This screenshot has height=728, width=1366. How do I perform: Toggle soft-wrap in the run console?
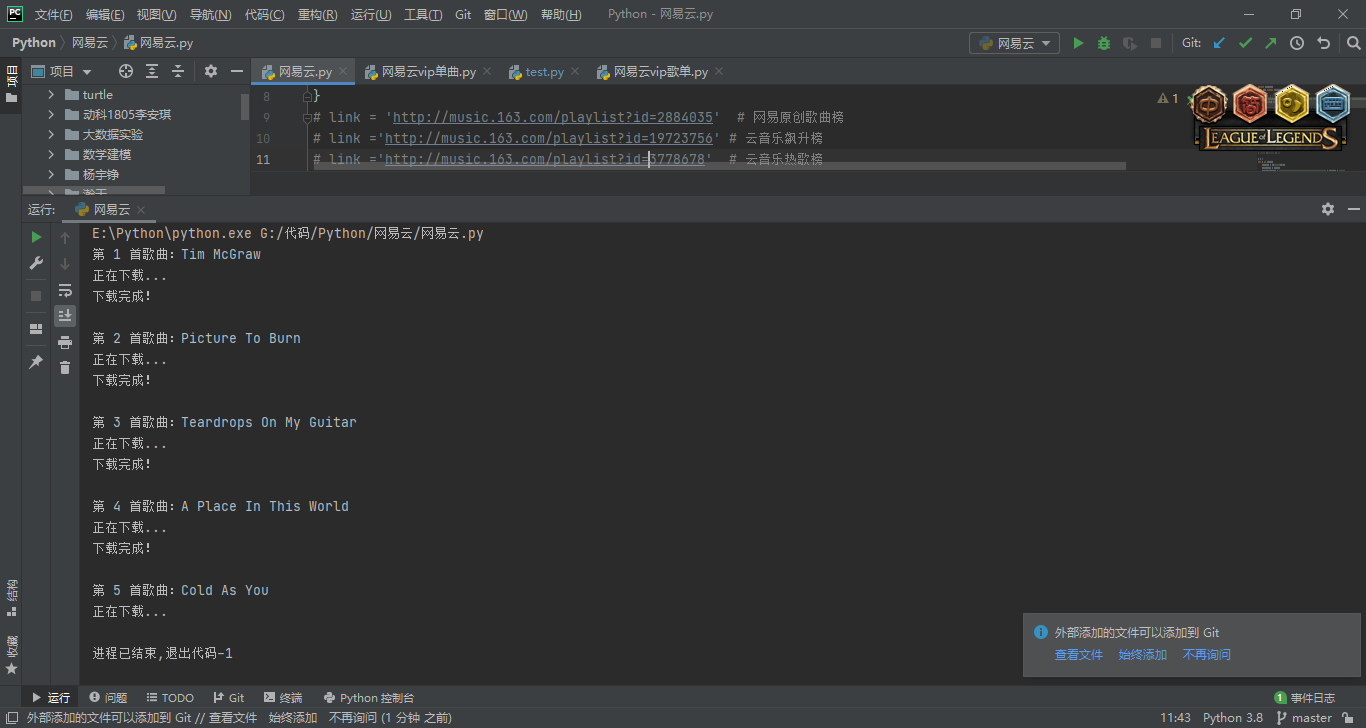[65, 290]
